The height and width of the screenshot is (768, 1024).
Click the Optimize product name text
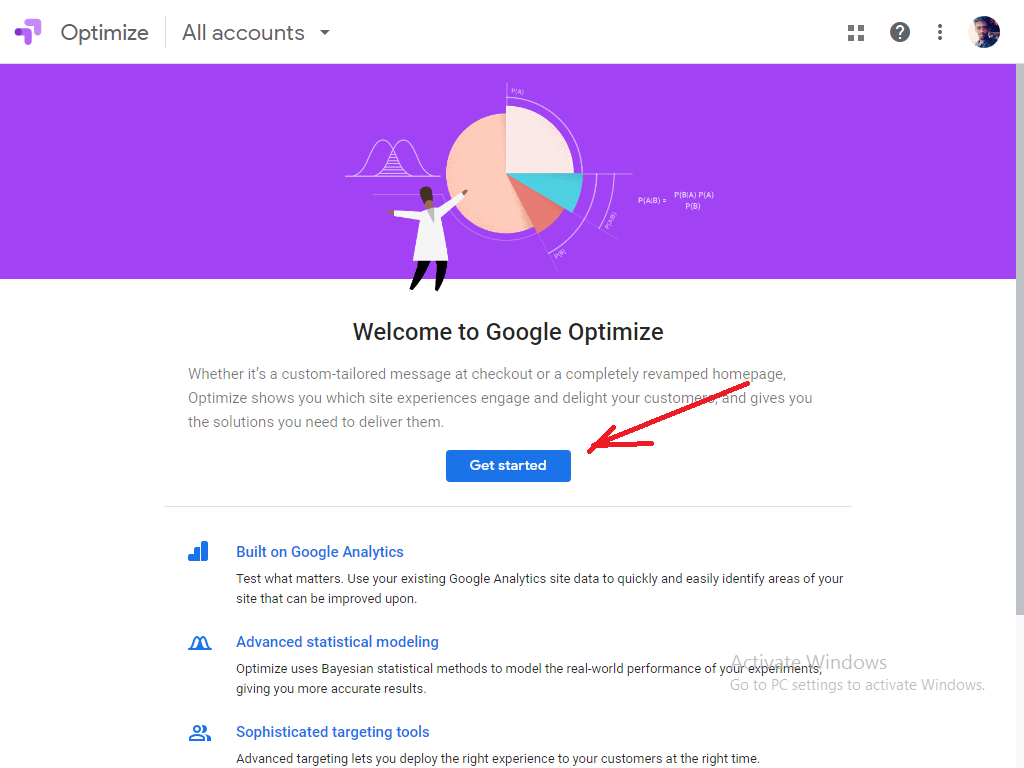point(104,33)
